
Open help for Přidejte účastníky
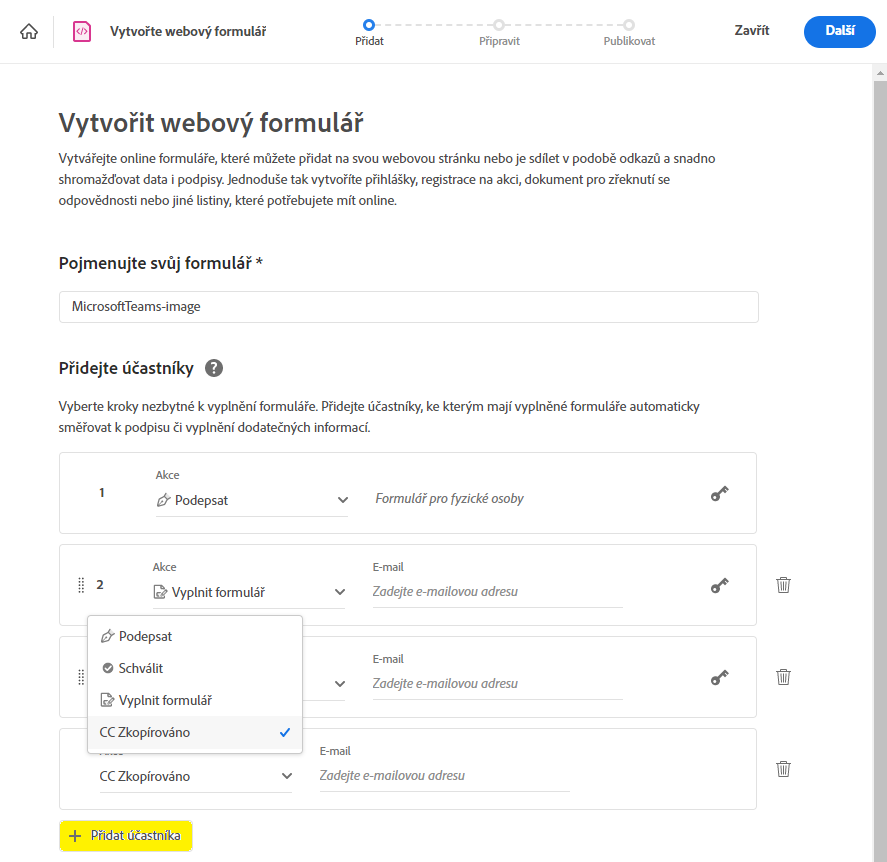214,368
